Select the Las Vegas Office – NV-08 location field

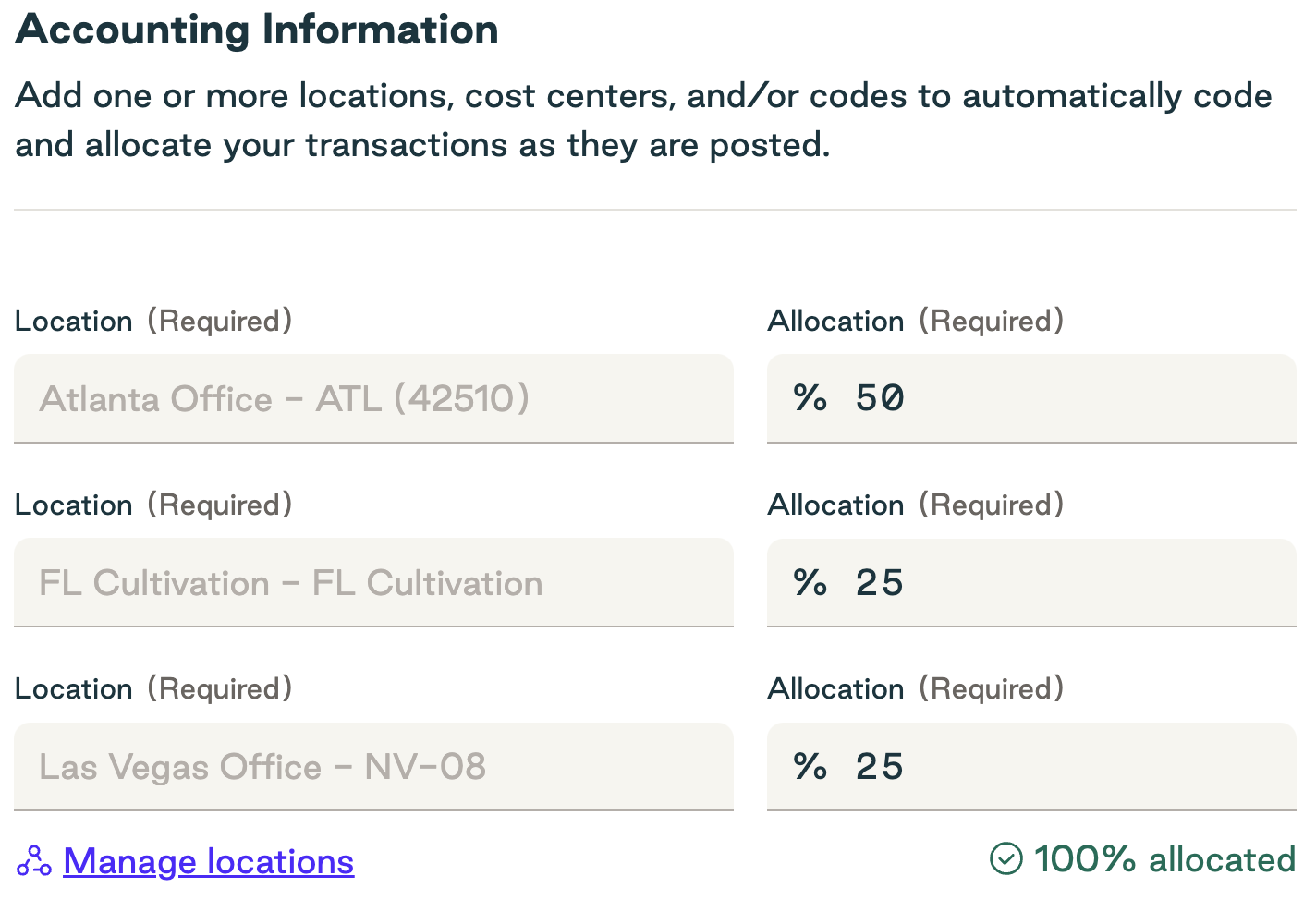pyautogui.click(x=373, y=767)
